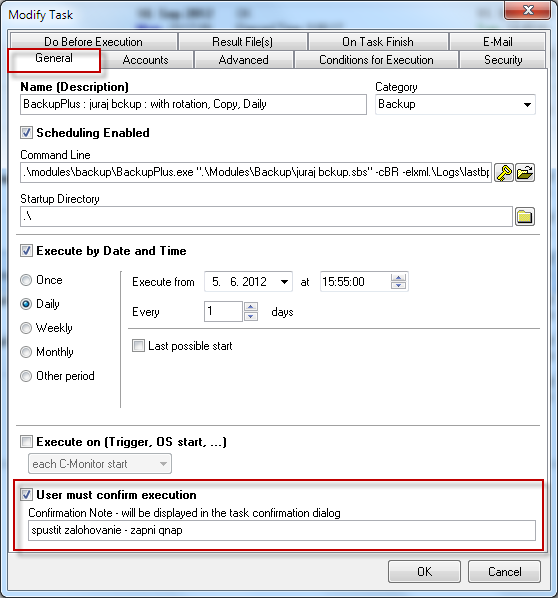Open the file browse icon for Command Line
Image resolution: width=558 pixels, height=598 pixels.
(x=525, y=173)
